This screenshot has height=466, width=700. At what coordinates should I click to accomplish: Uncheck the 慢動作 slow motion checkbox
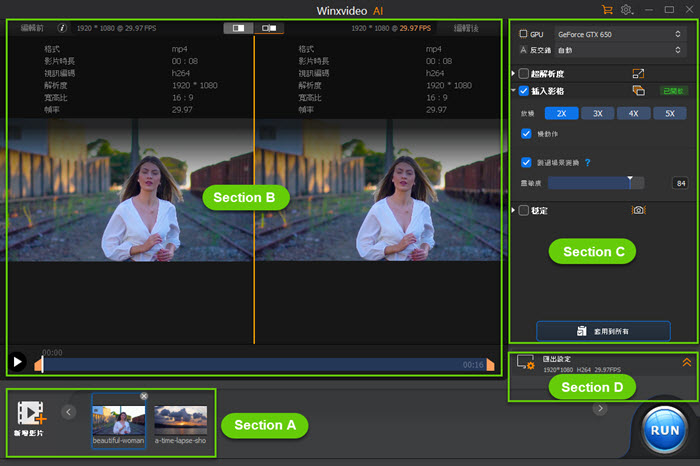point(526,133)
